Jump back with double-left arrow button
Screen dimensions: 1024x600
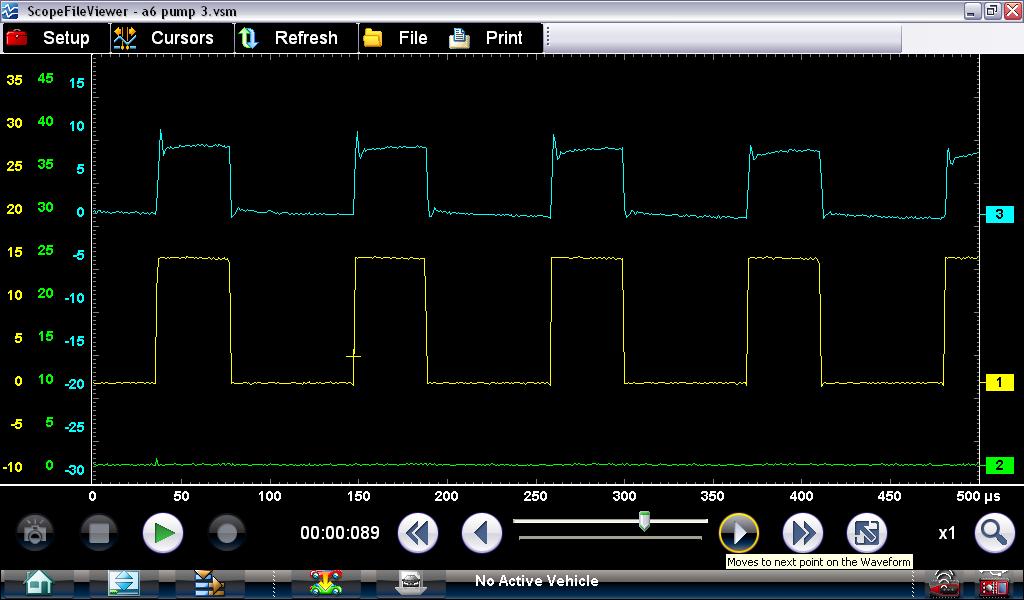(x=418, y=533)
